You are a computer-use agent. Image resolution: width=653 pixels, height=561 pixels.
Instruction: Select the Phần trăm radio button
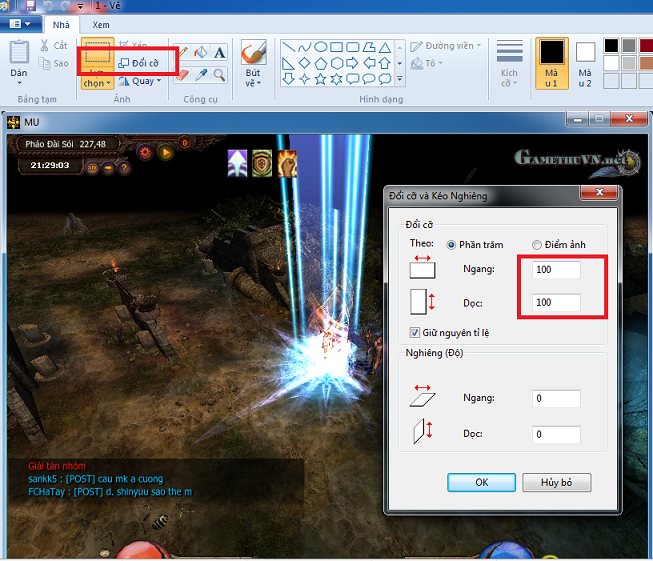click(451, 245)
